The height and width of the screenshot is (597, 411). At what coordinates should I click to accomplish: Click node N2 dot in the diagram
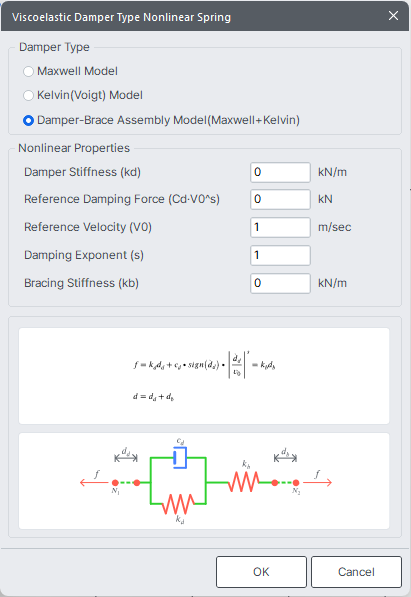pyautogui.click(x=296, y=483)
